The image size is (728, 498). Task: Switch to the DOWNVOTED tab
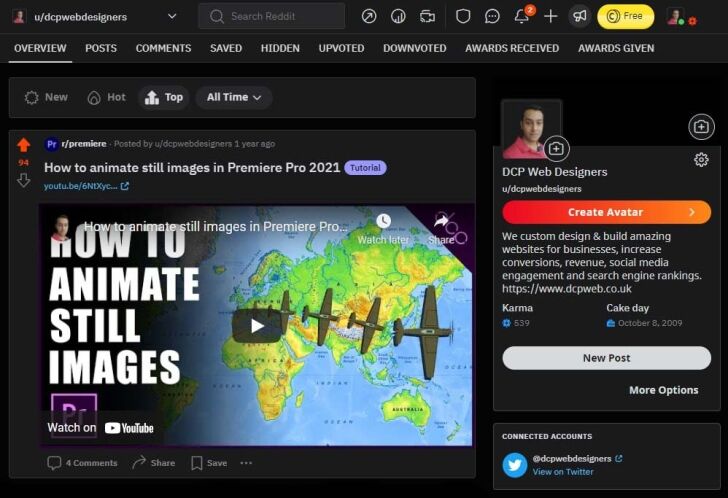click(x=415, y=48)
